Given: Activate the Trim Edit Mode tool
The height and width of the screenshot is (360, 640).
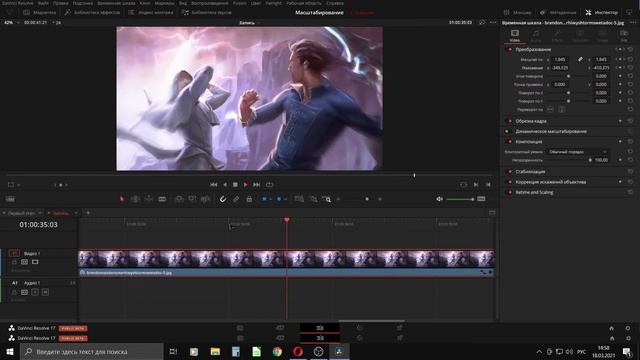Looking at the screenshot, I should [135, 199].
